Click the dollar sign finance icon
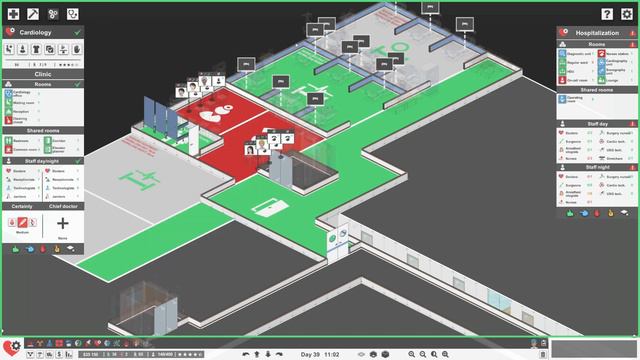Screen dimensions: 640x360 coord(60,354)
